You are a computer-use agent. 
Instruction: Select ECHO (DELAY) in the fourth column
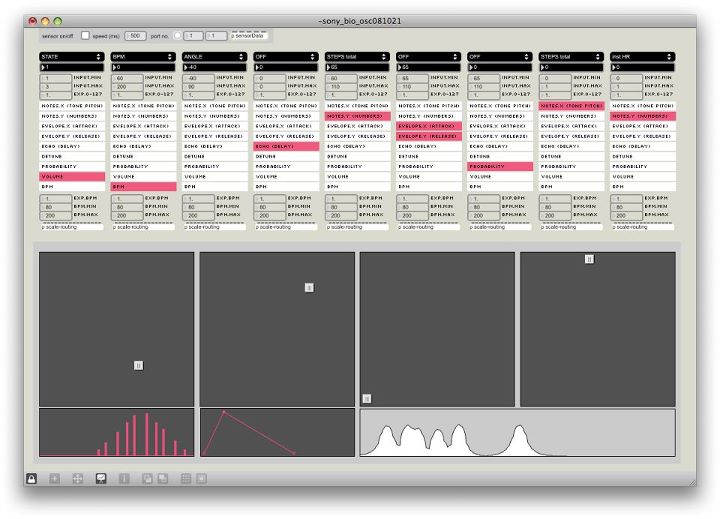[x=286, y=146]
